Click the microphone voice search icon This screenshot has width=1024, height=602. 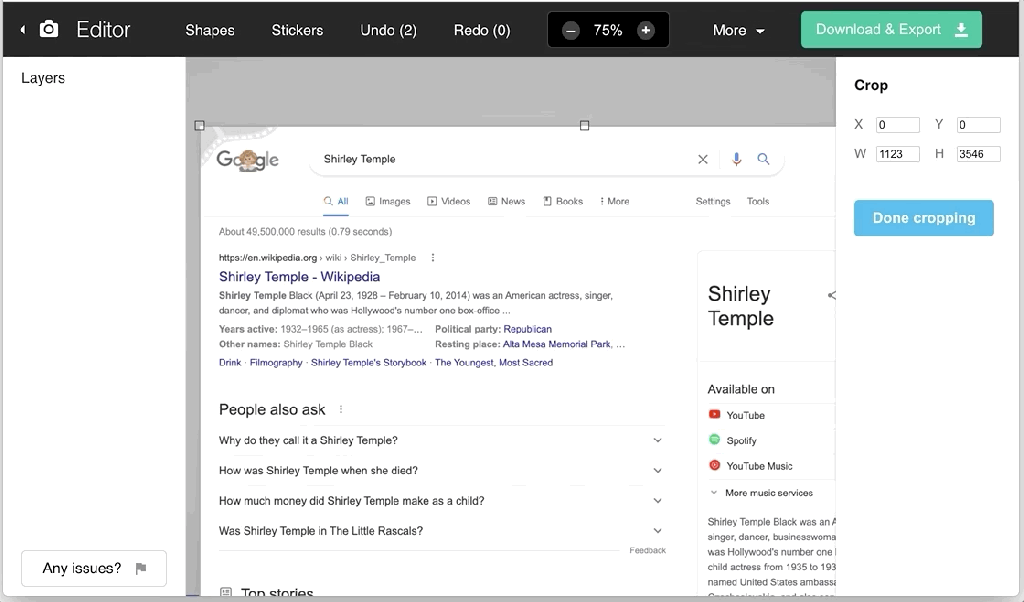click(737, 159)
